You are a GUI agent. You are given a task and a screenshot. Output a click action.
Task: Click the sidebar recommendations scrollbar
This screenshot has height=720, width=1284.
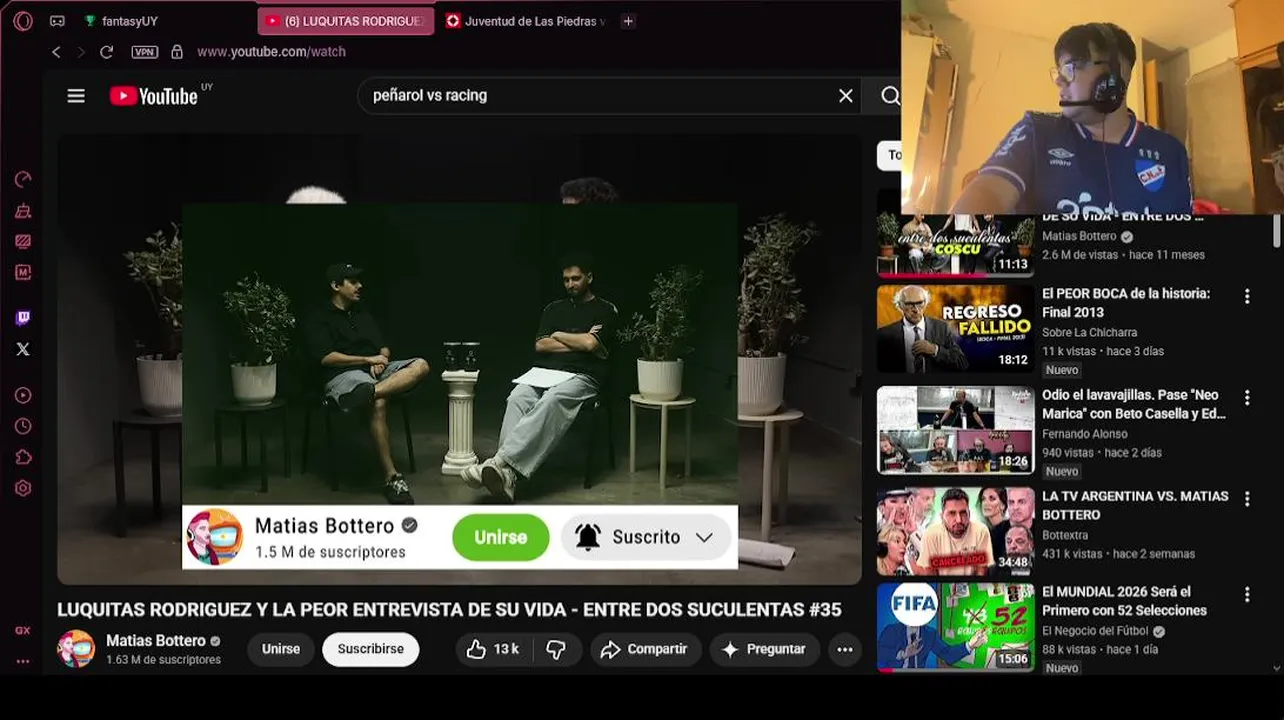click(1277, 232)
